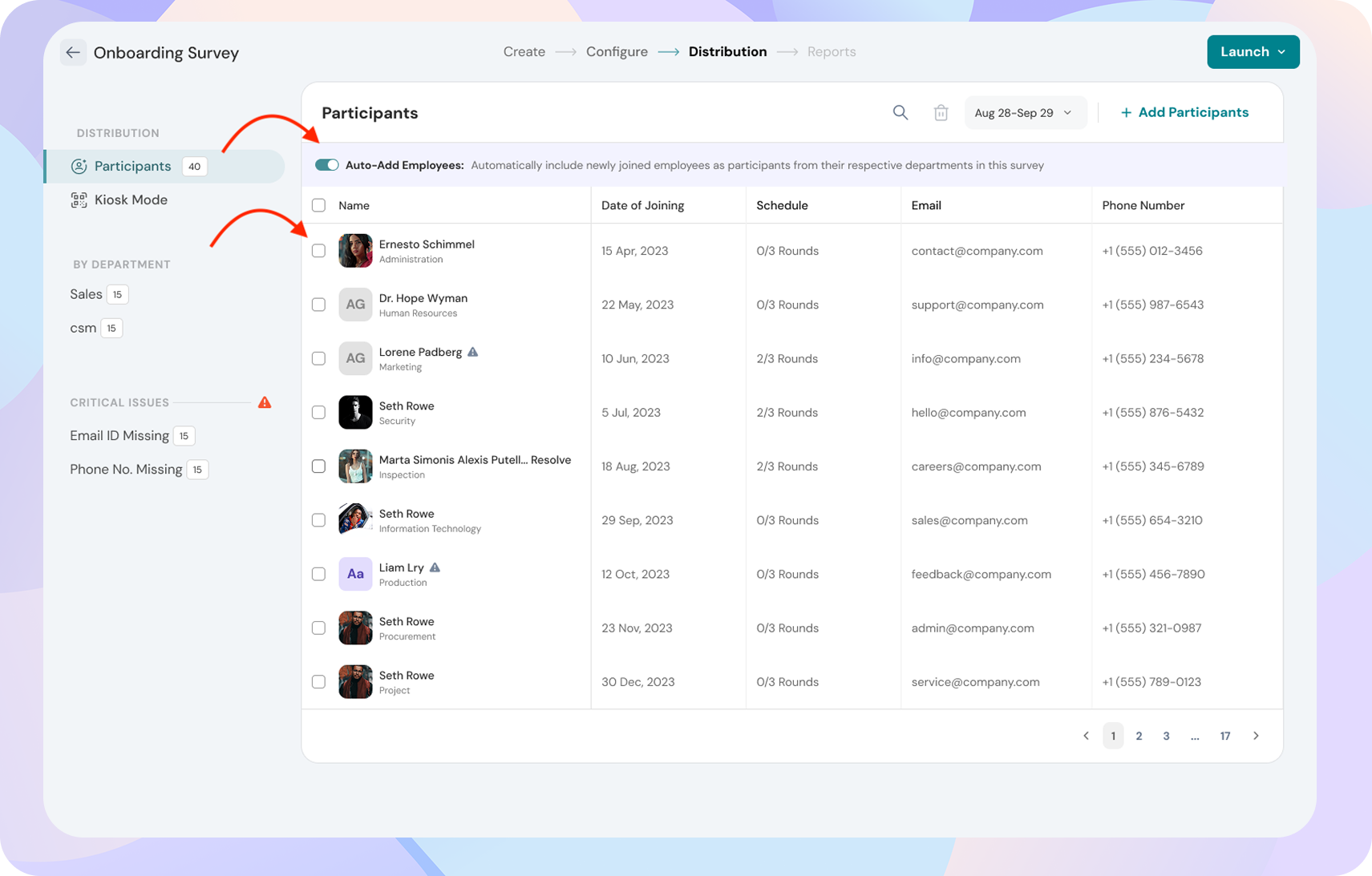
Task: Click email careers@company.com
Action: coord(976,466)
